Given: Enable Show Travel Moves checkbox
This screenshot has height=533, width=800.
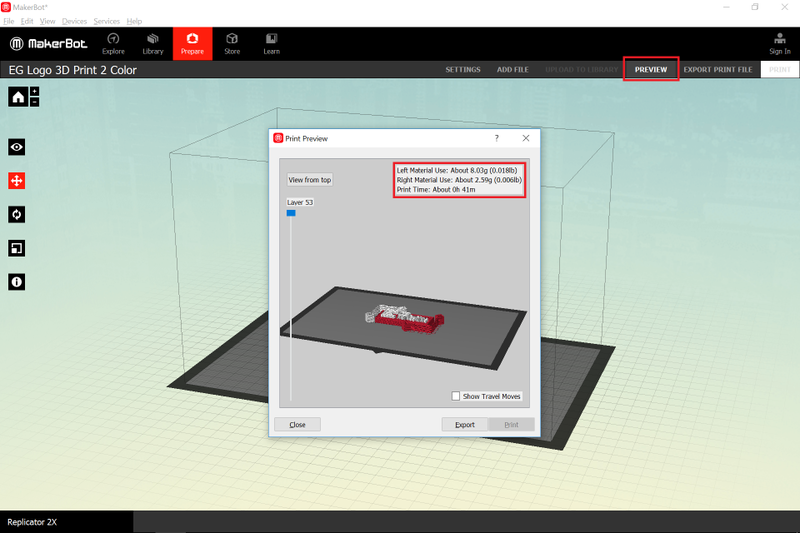Looking at the screenshot, I should (x=456, y=396).
